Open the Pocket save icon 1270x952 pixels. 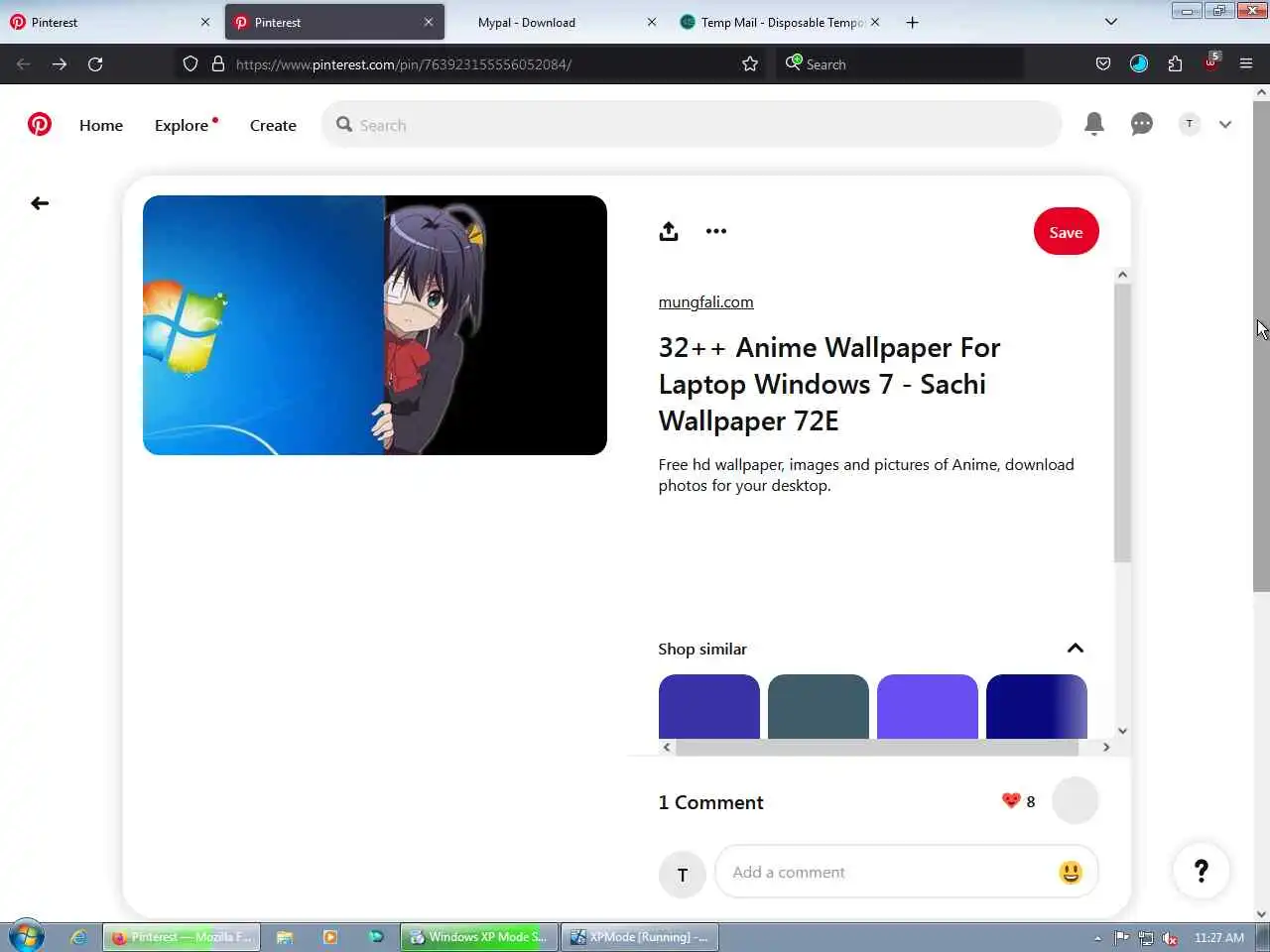[x=1103, y=64]
